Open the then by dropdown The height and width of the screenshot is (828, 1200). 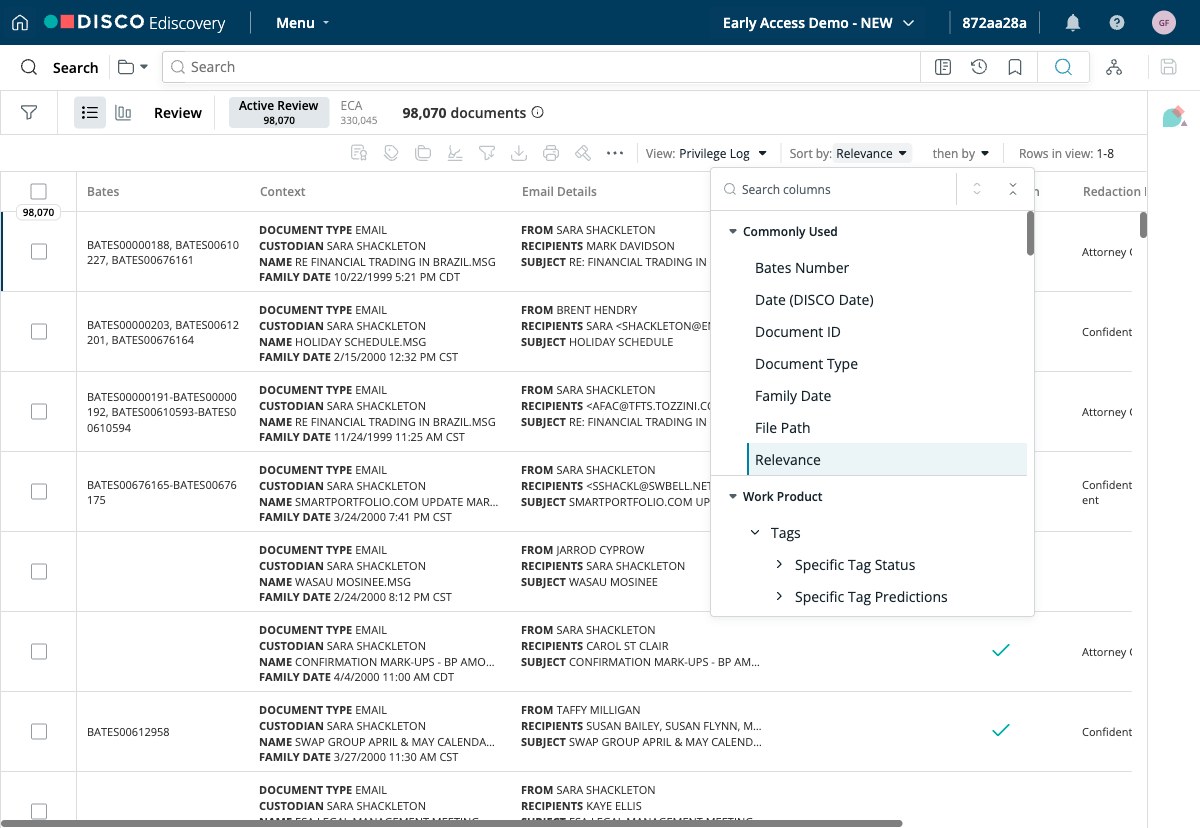click(961, 153)
